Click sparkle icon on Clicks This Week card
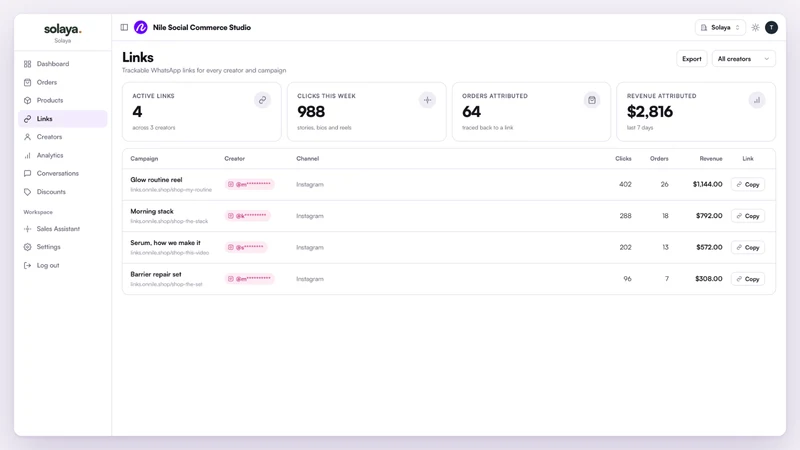The image size is (800, 450). (x=428, y=100)
